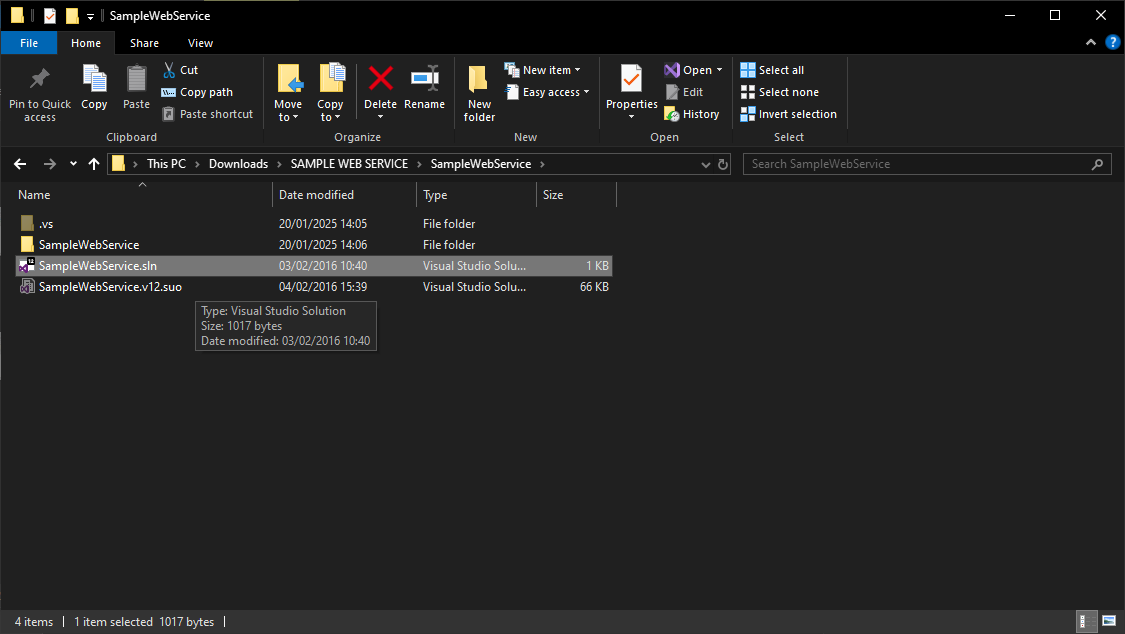Open Customize Quick Access Toolbar dropdown

coord(90,16)
